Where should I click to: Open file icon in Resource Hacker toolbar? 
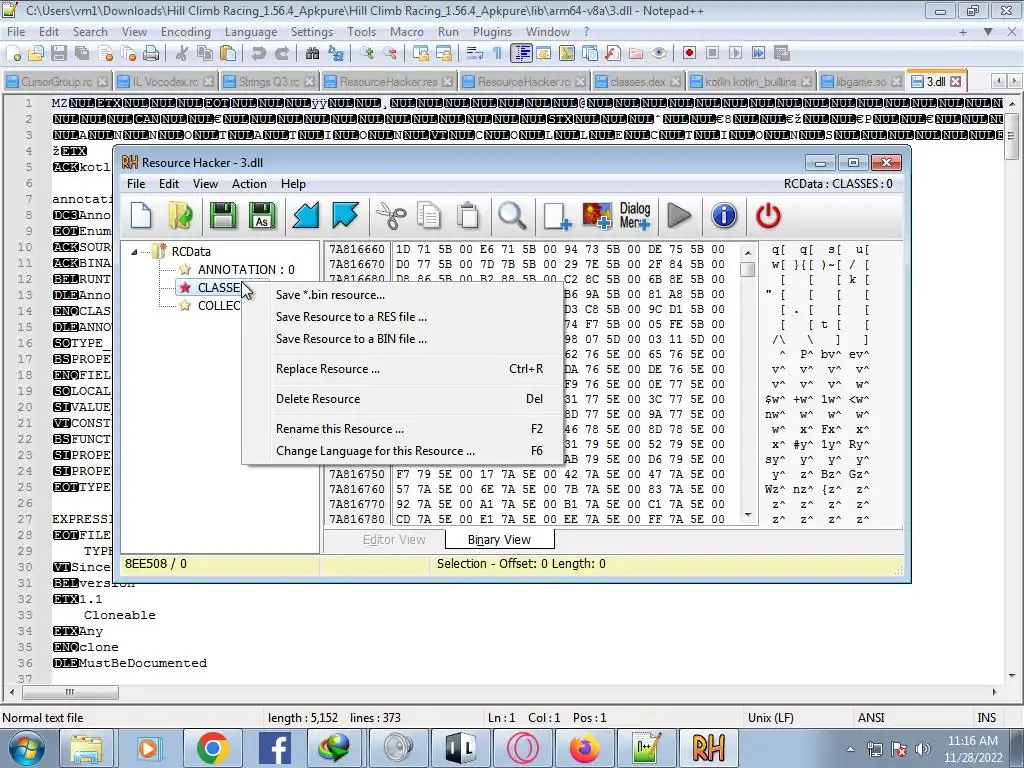180,216
